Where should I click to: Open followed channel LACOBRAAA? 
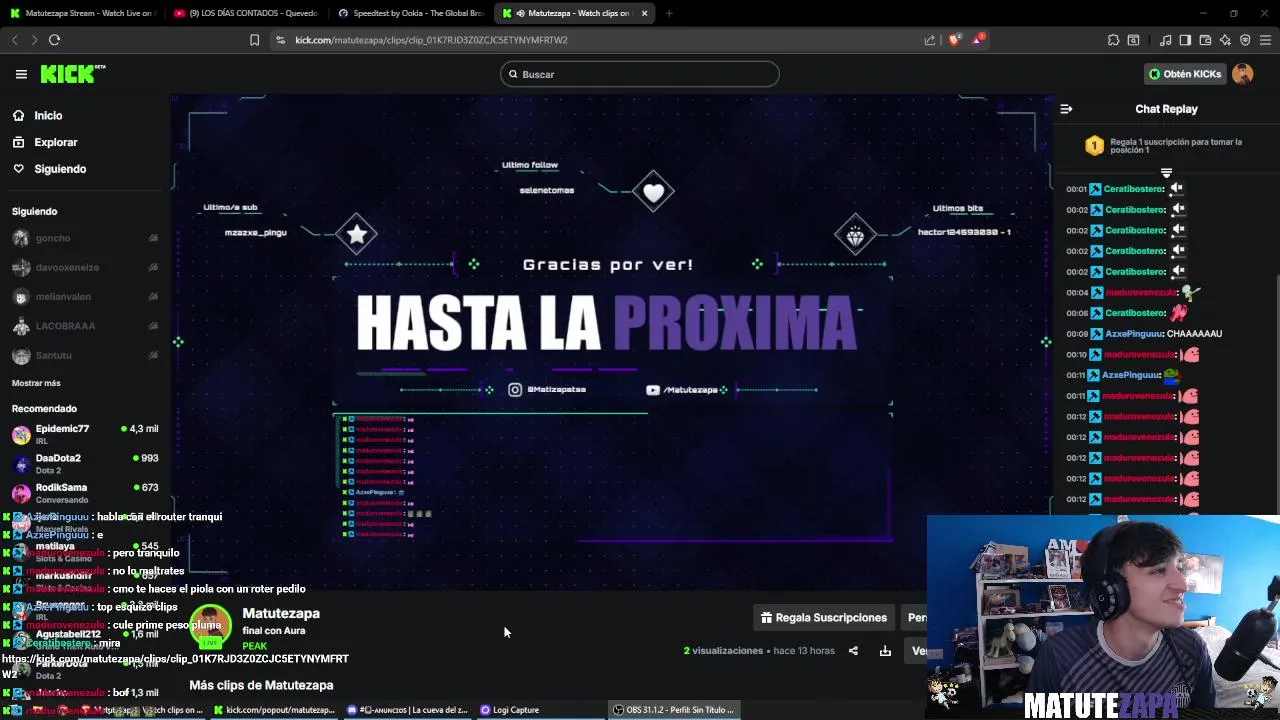point(85,326)
